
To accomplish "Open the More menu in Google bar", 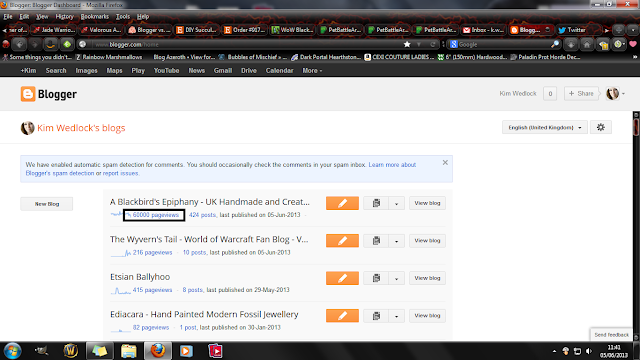I will point(312,71).
